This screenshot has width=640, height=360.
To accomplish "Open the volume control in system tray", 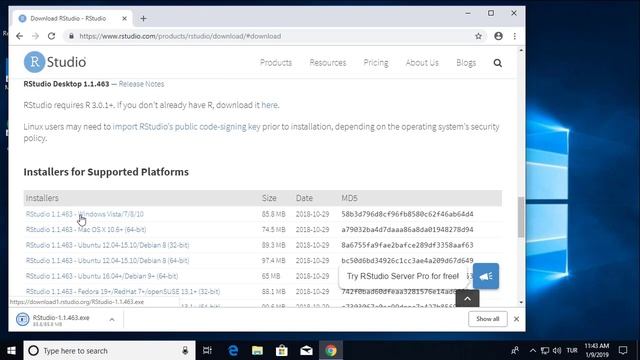I will point(557,351).
